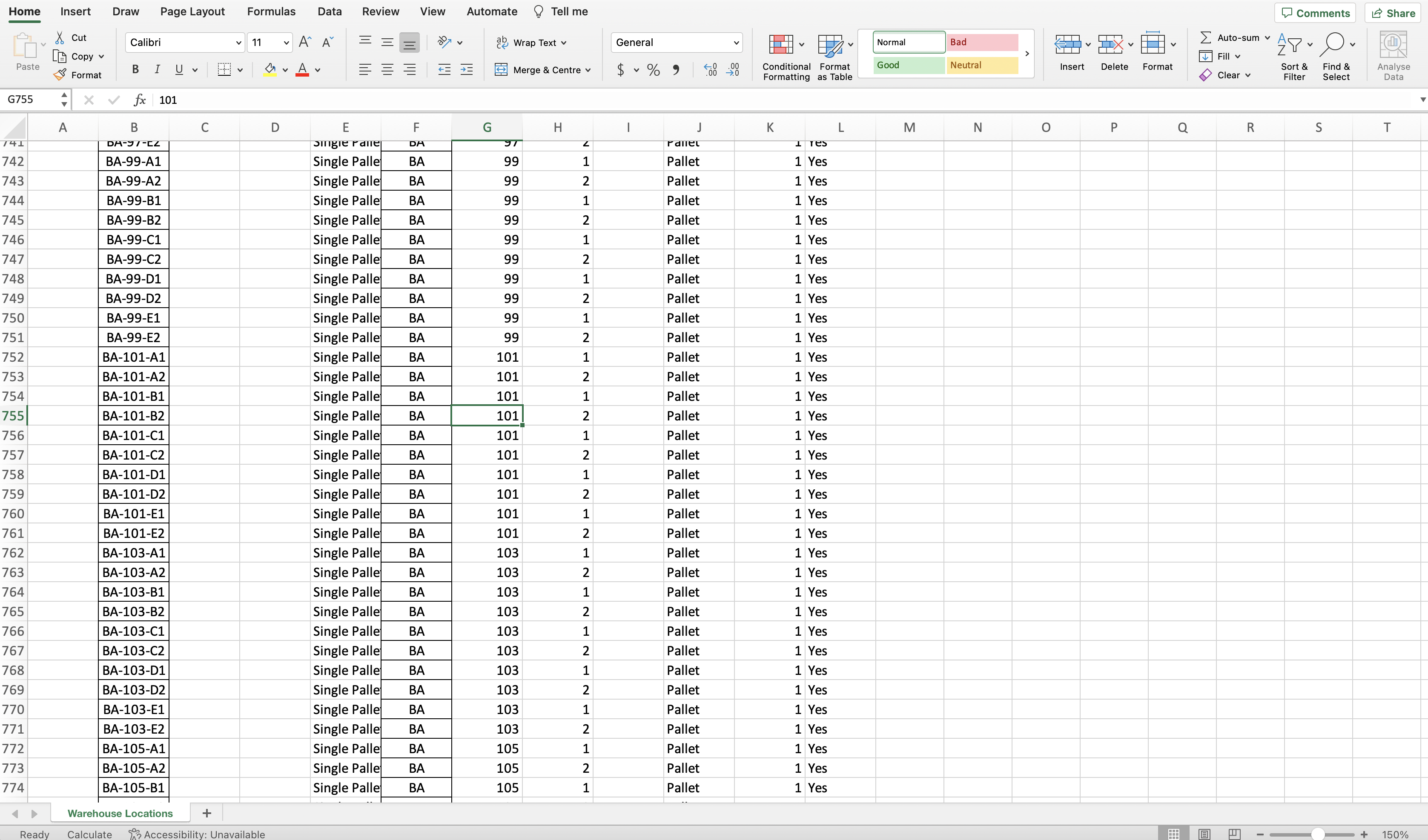Screen dimensions: 1428x840
Task: Open the Calibri font name dropdown
Action: coord(238,43)
